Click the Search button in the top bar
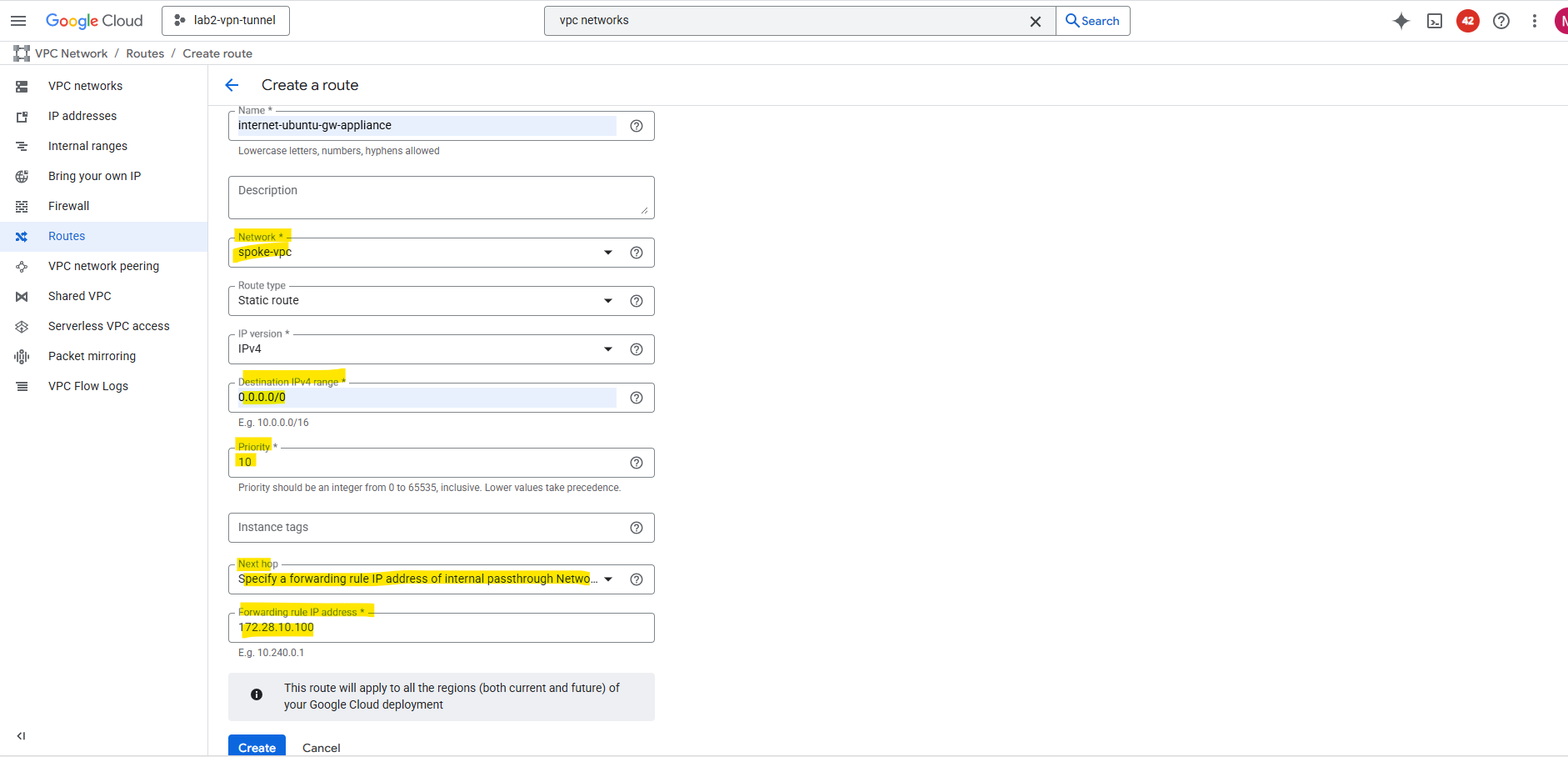1568x757 pixels. point(1093,21)
